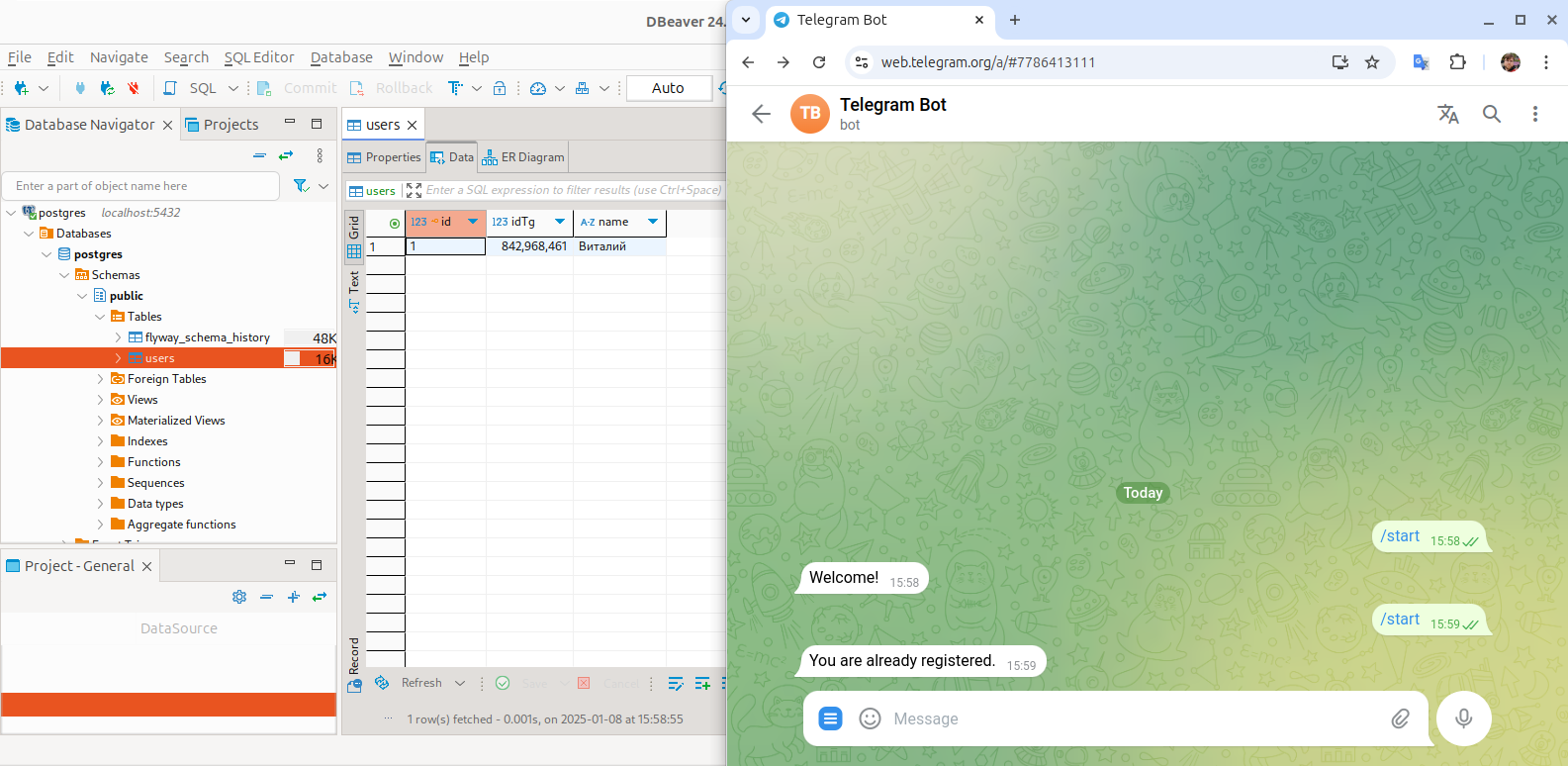This screenshot has height=766, width=1568.
Task: Click the create-new plus icon in Project panel
Action: coord(293,597)
